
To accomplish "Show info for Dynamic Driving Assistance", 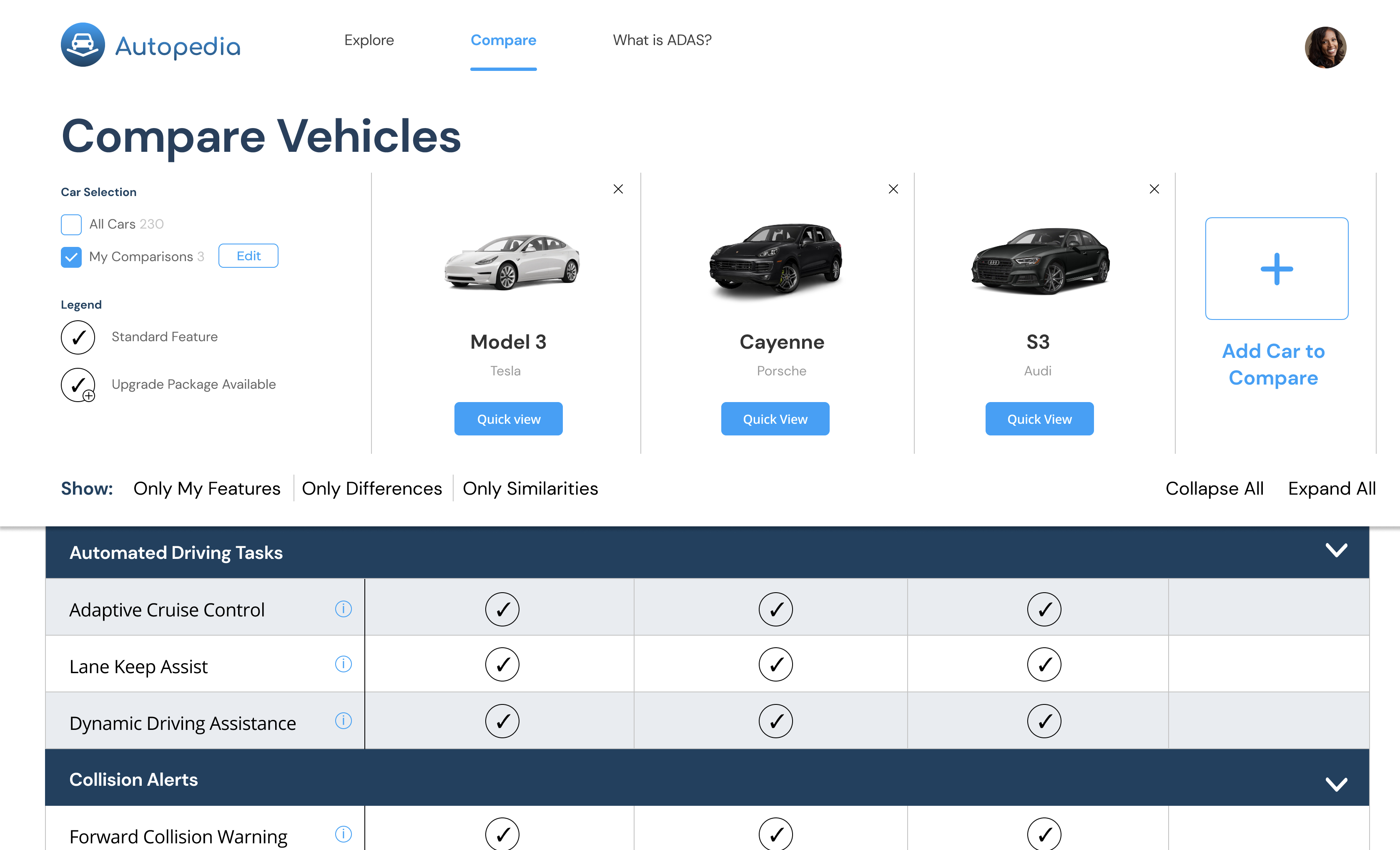I will [x=343, y=720].
